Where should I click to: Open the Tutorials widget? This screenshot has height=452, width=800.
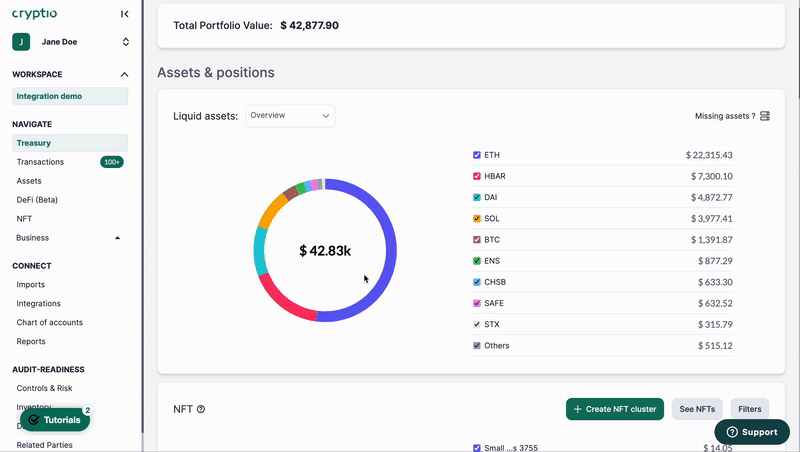(x=55, y=420)
